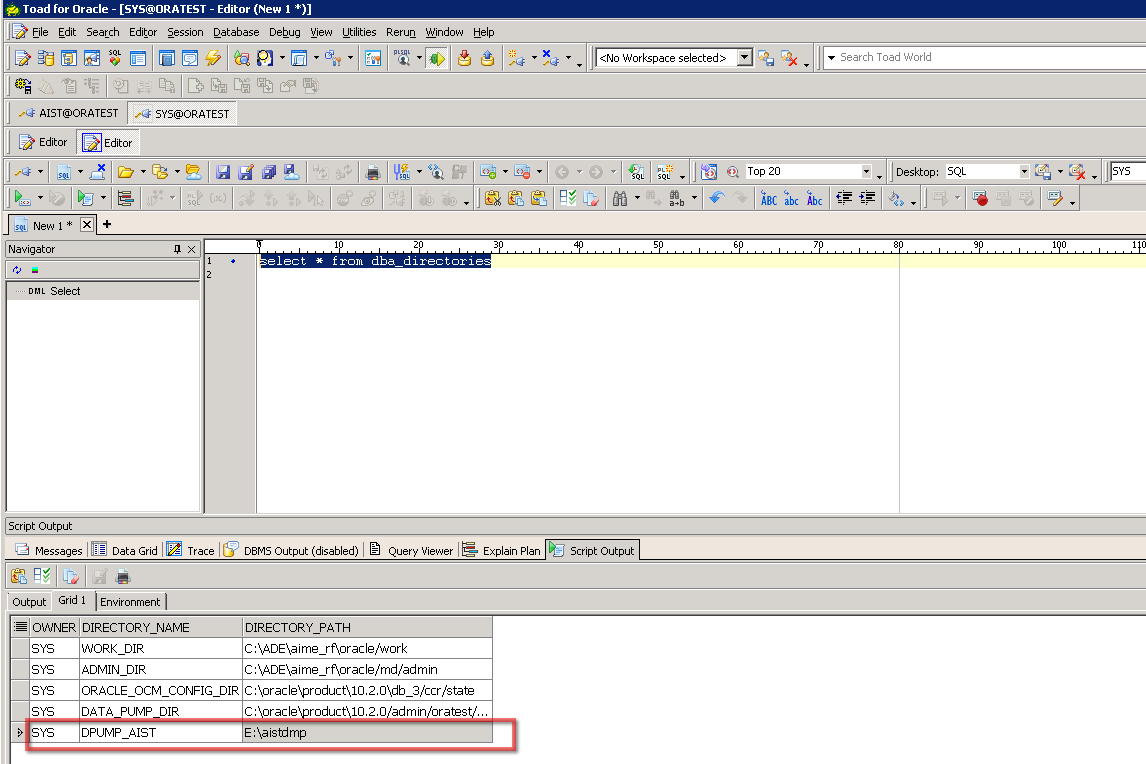1146x764 pixels.
Task: Close the New 1 editor tab
Action: (86, 225)
